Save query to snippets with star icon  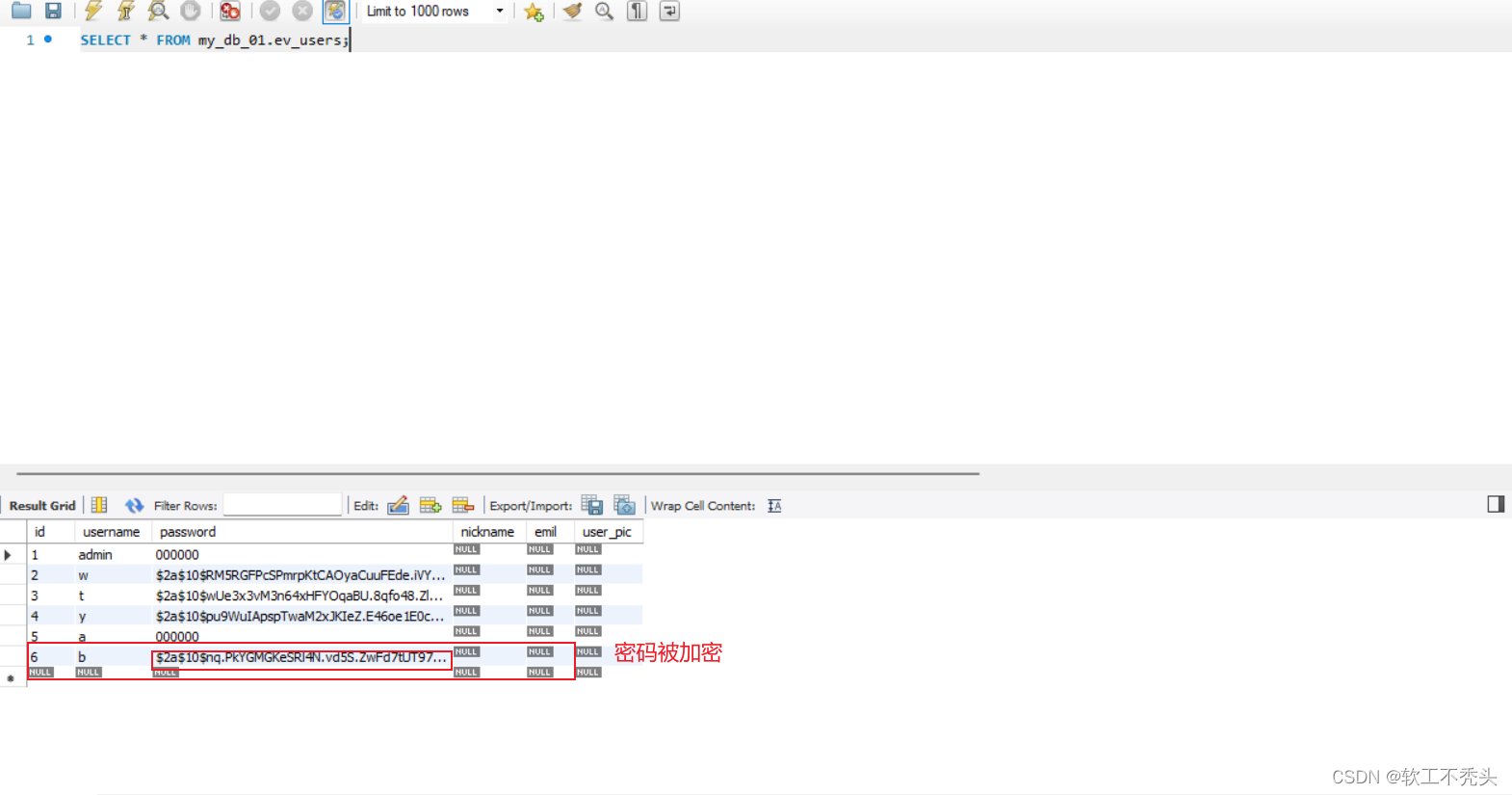point(534,11)
